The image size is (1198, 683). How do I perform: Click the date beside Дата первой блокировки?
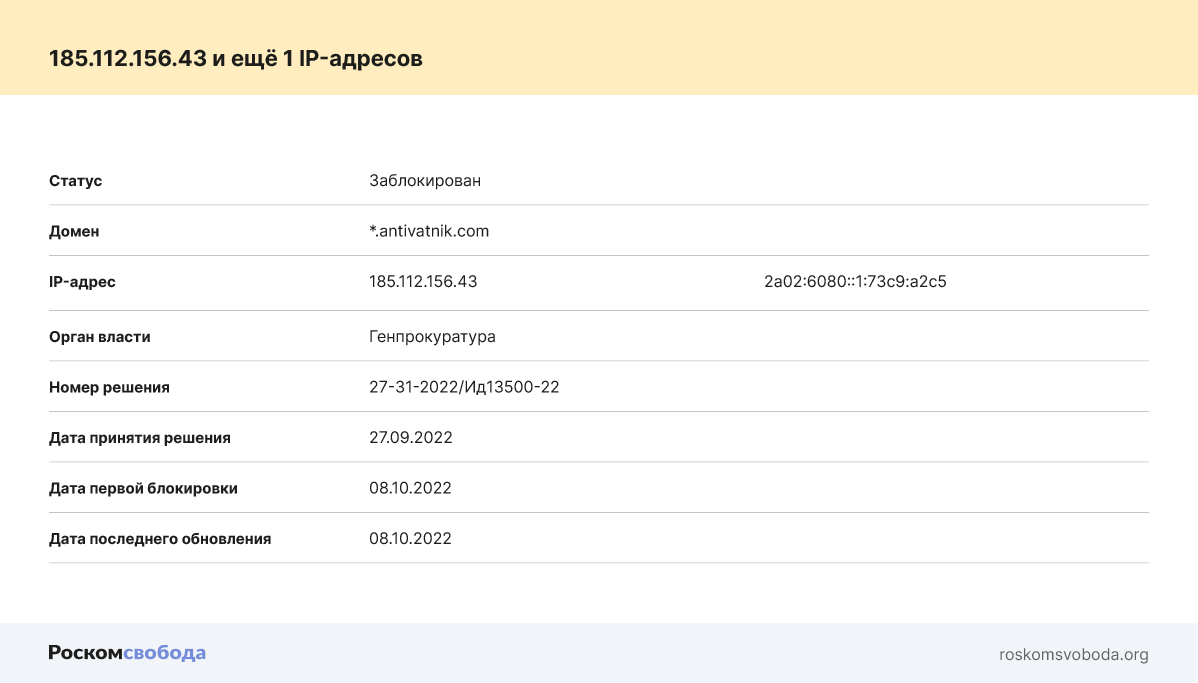pos(410,488)
